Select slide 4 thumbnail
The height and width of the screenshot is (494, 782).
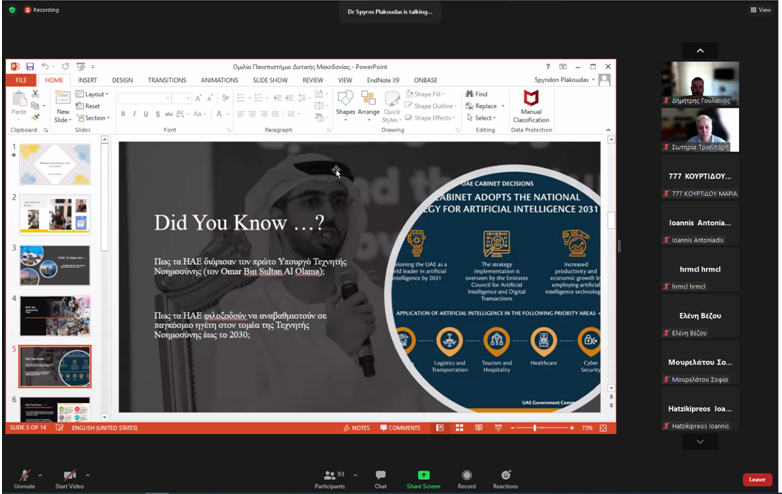(55, 316)
